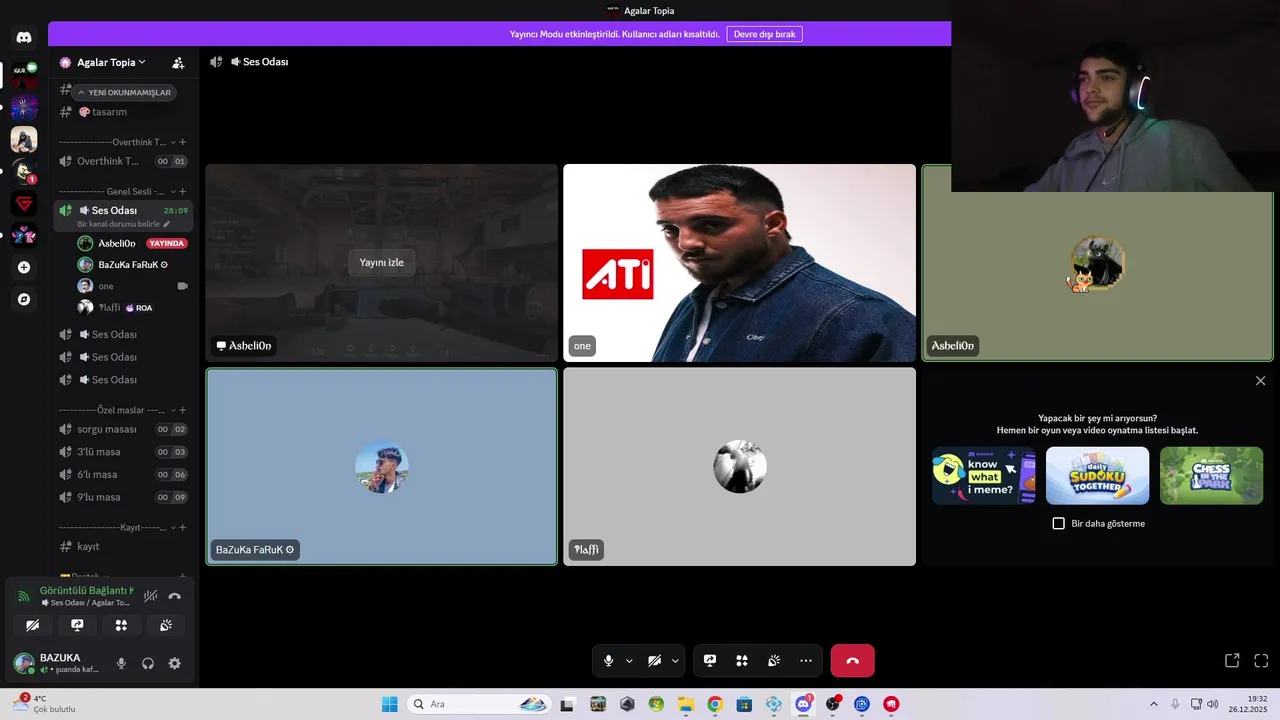Select Asheli0n in voice channel member list
This screenshot has height=720, width=1280.
pos(132,243)
